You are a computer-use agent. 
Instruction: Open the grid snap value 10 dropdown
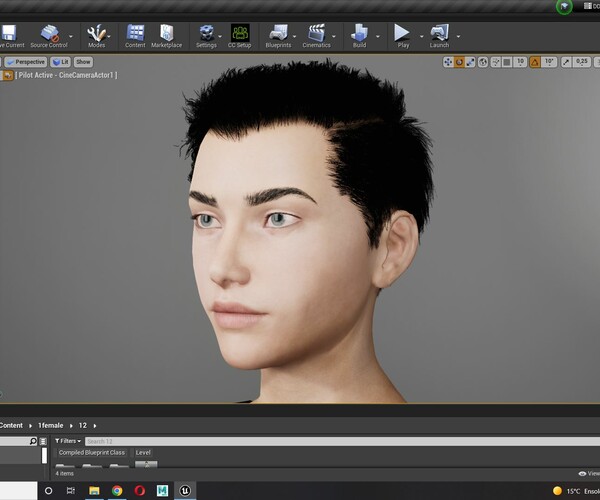point(520,62)
